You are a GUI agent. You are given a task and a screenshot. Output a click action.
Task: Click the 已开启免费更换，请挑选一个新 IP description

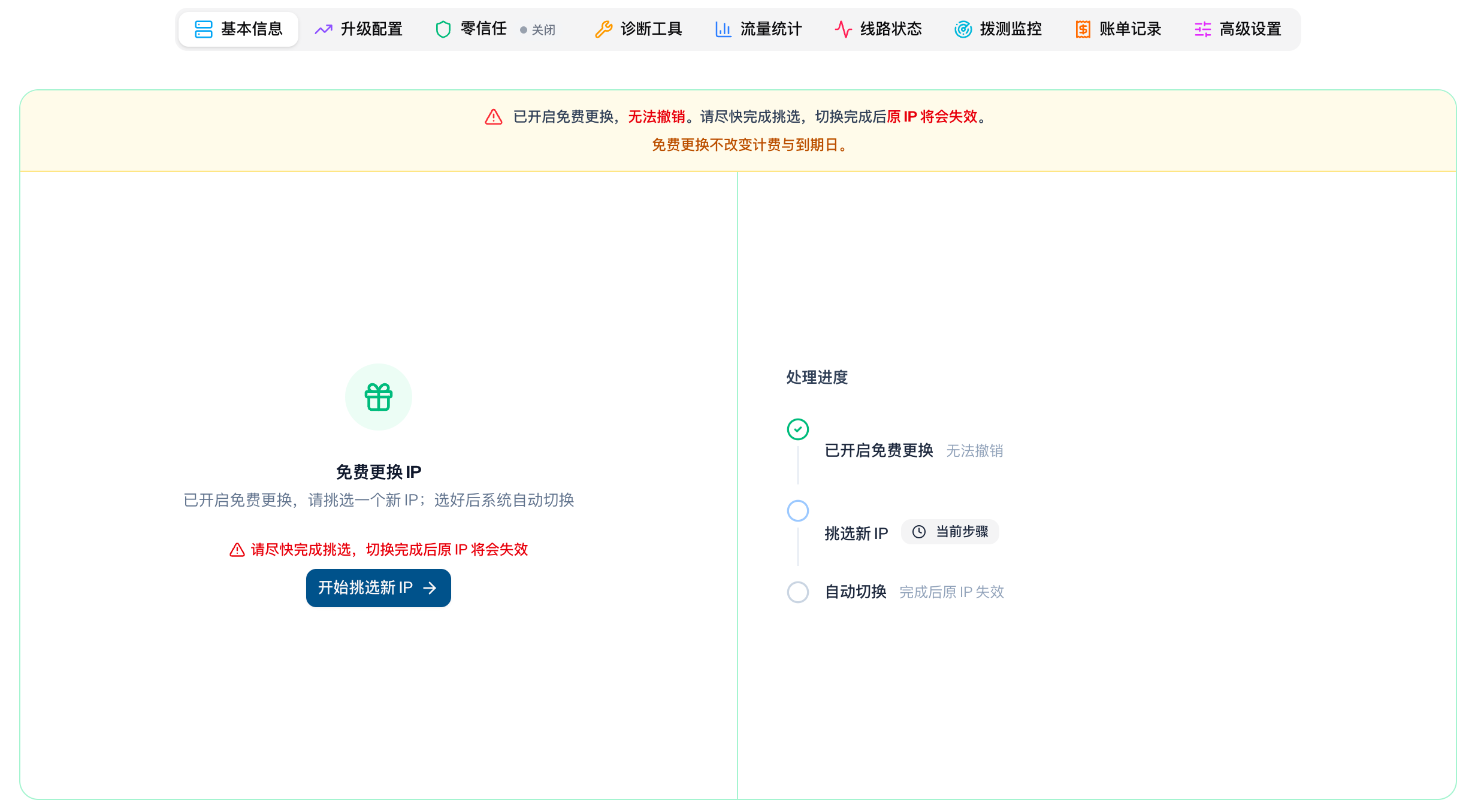pyautogui.click(x=379, y=500)
